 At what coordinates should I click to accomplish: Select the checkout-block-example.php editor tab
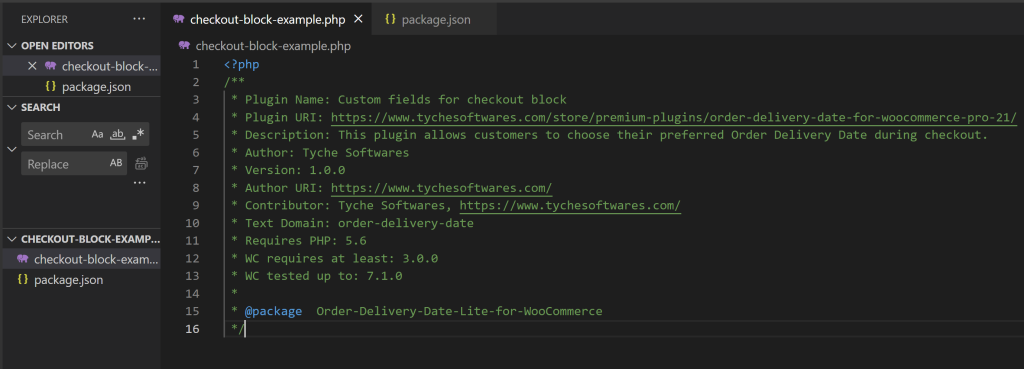tap(267, 20)
